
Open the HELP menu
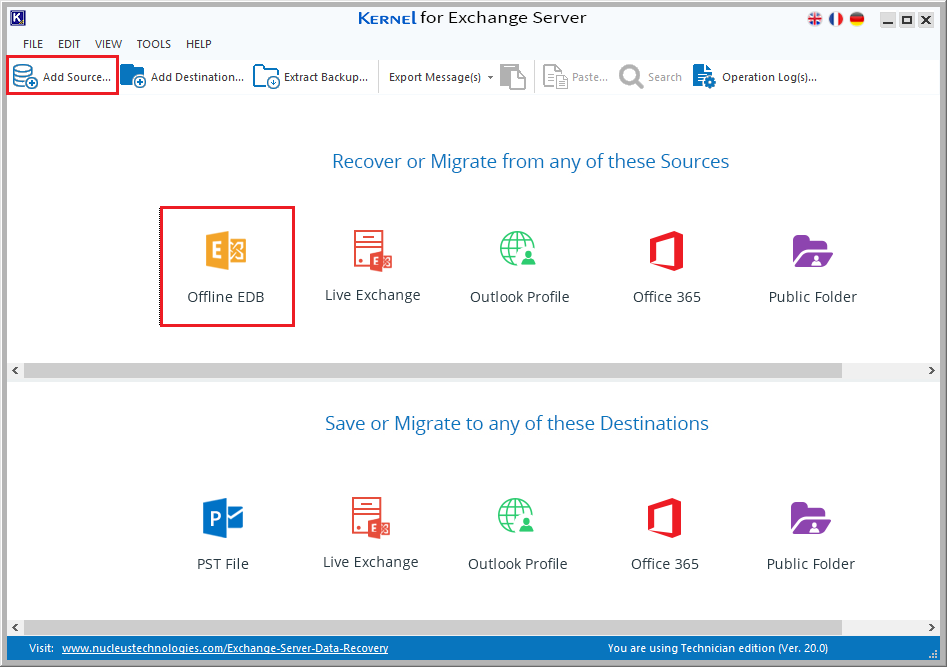point(199,44)
